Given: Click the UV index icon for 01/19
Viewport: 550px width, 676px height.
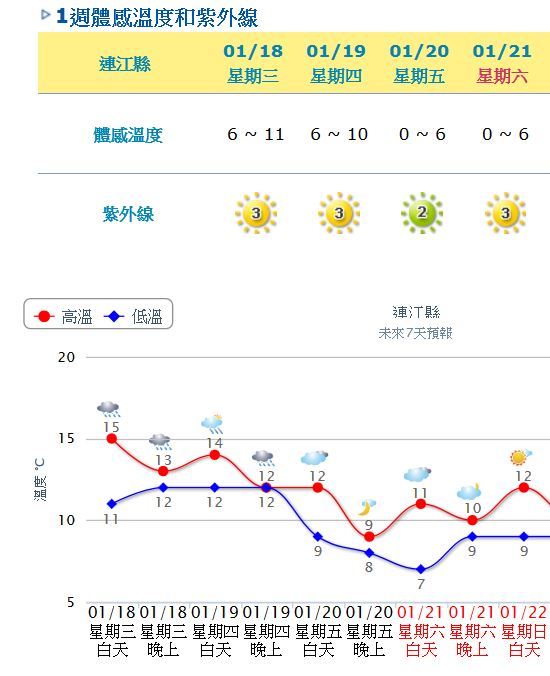Looking at the screenshot, I should pos(339,213).
